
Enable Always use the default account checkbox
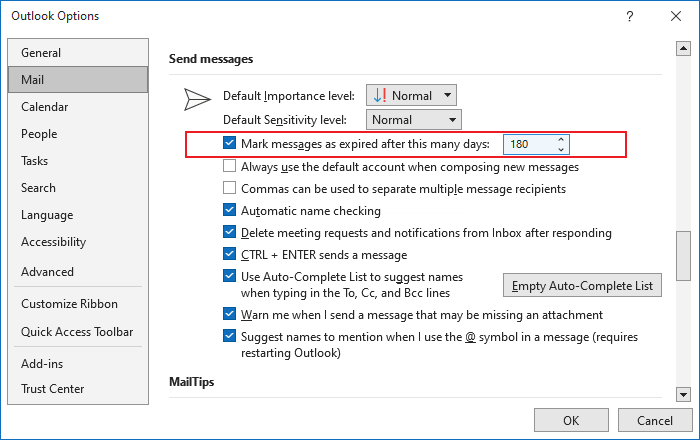(x=229, y=166)
